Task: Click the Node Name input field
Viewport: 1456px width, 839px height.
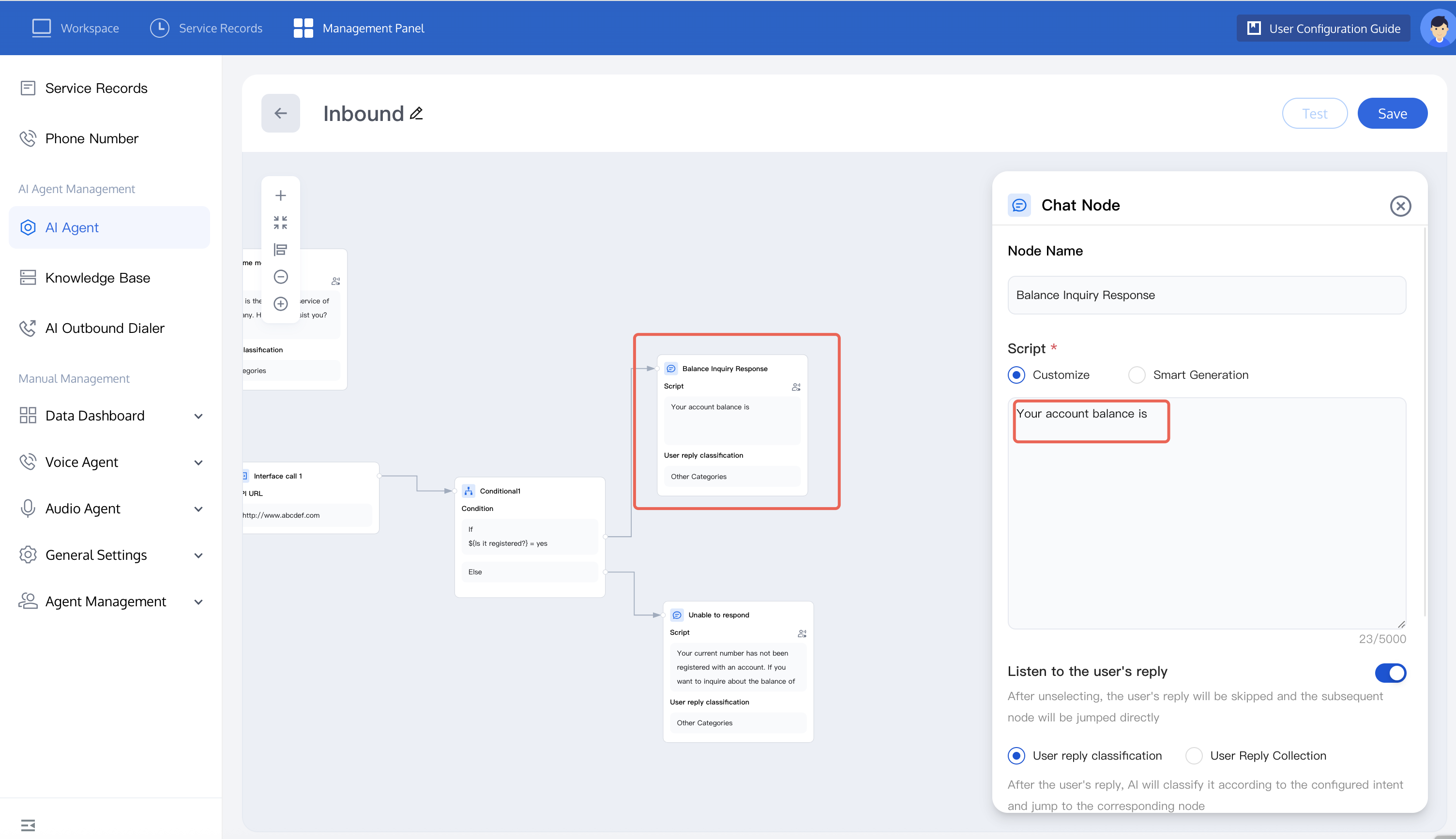Action: [1206, 295]
